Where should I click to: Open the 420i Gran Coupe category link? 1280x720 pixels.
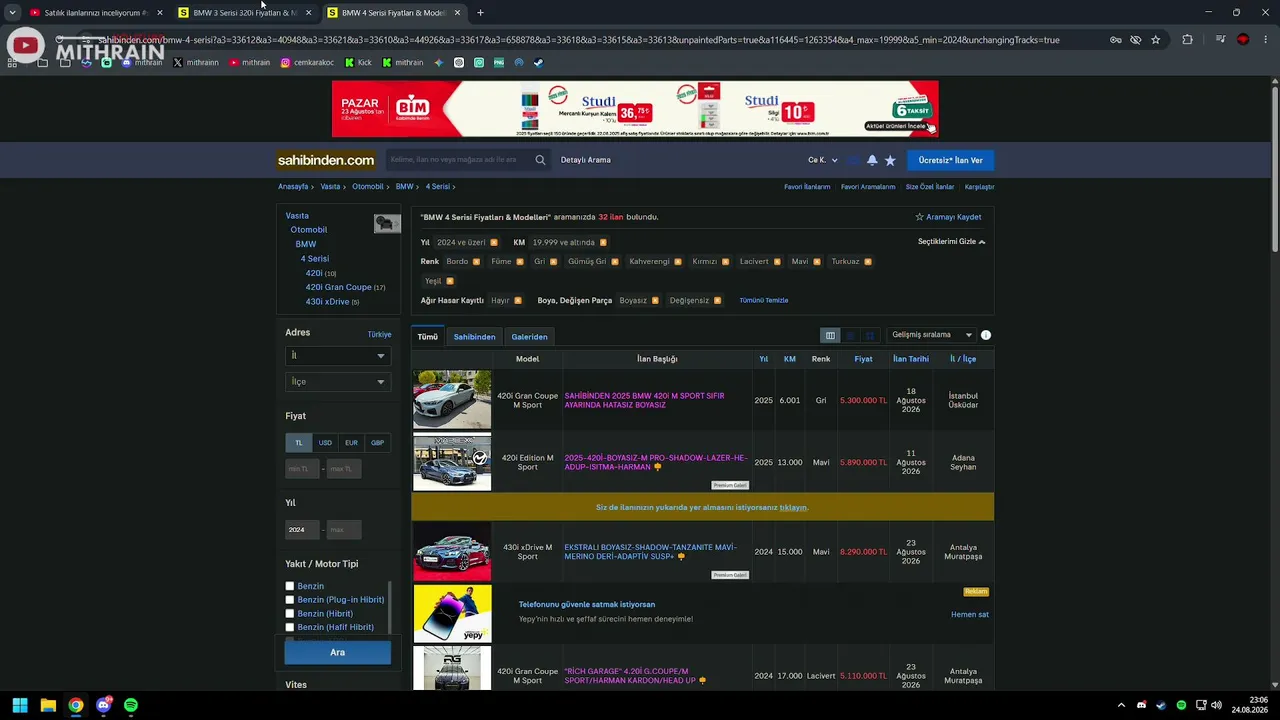339,287
